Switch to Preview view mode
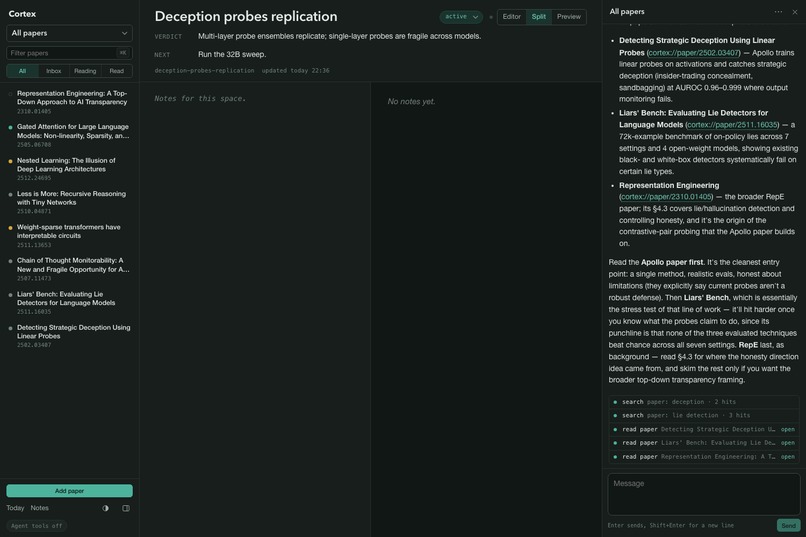 pos(569,17)
